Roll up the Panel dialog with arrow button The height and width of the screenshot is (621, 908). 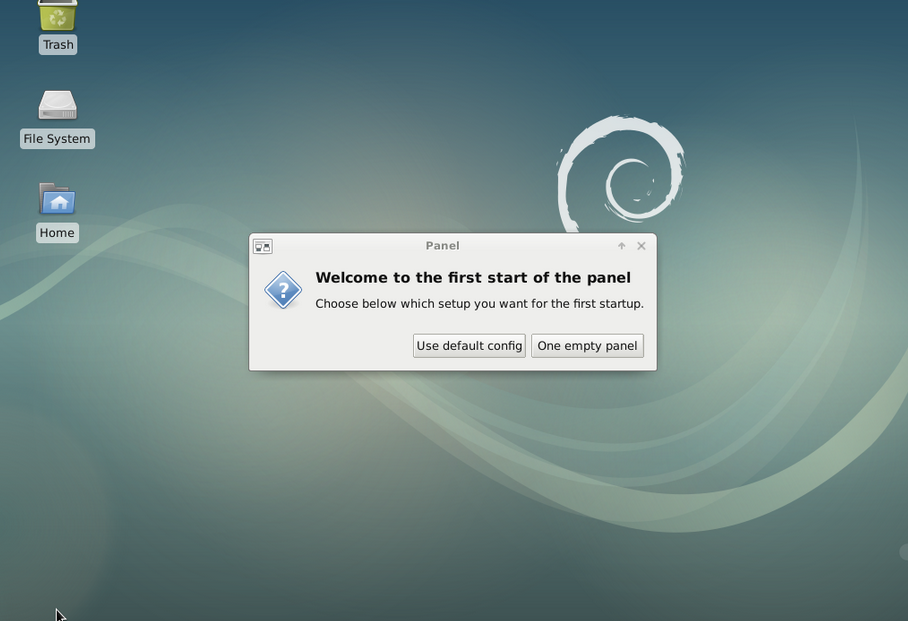(621, 246)
